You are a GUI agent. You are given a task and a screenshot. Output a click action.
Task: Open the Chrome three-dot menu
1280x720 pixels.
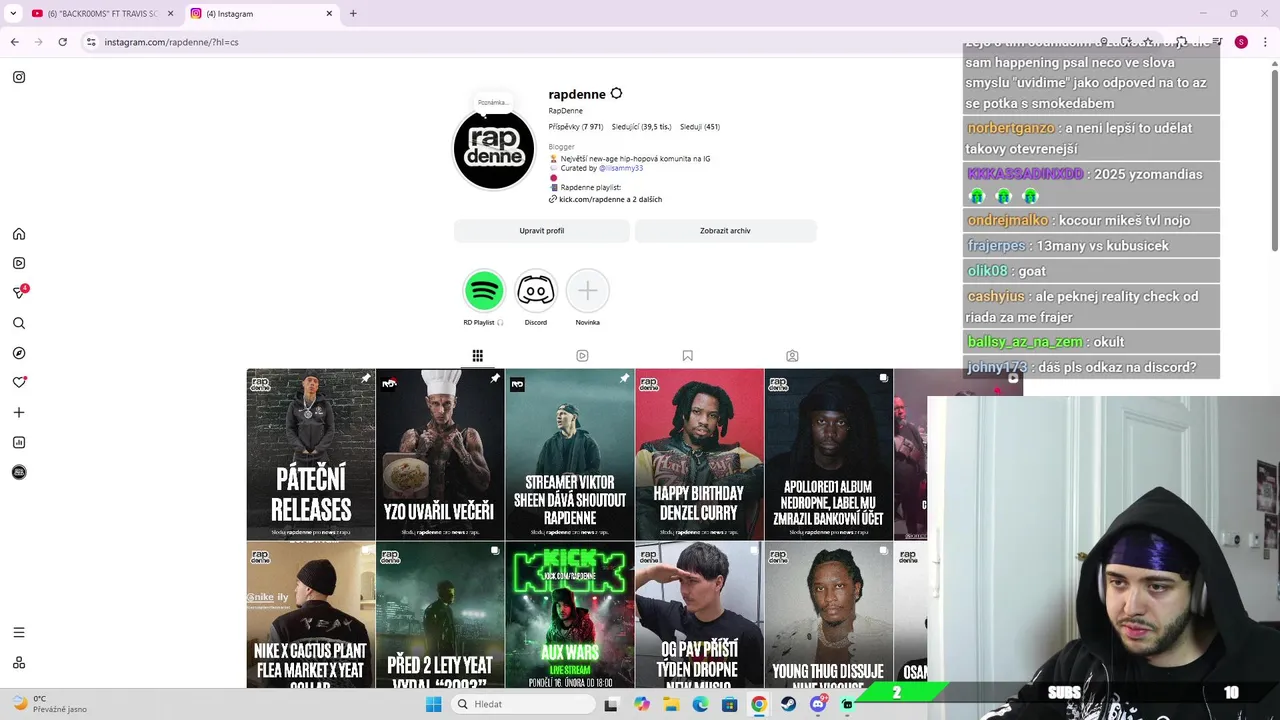[x=1265, y=42]
